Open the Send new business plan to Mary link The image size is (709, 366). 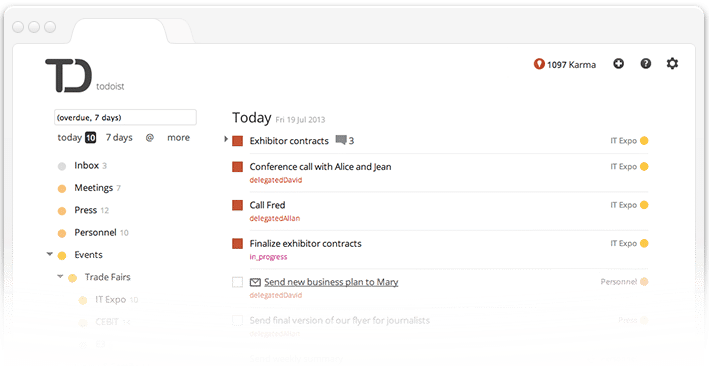click(x=331, y=282)
